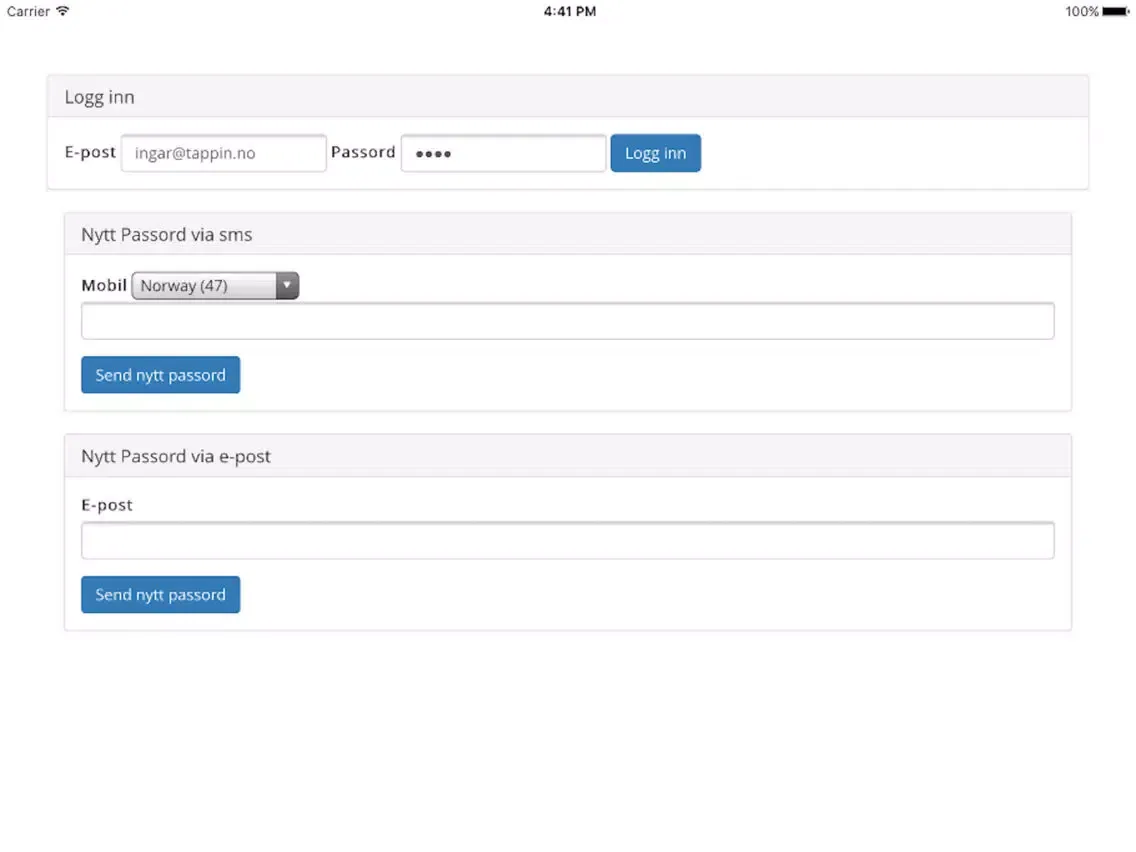
Task: Tap the Carrier text in status bar
Action: tap(28, 11)
